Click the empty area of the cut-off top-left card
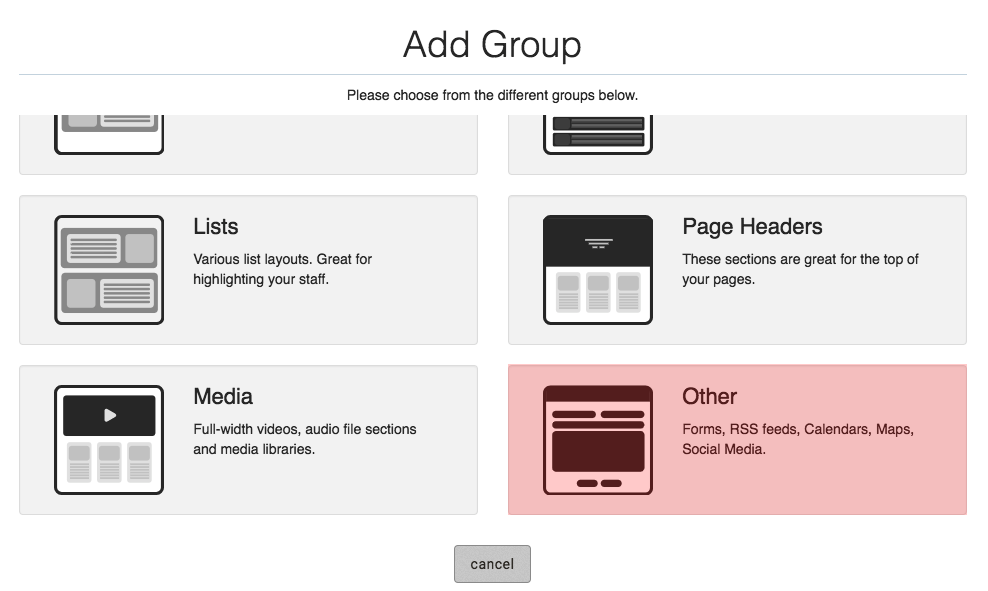This screenshot has height=591, width=988. click(320, 144)
